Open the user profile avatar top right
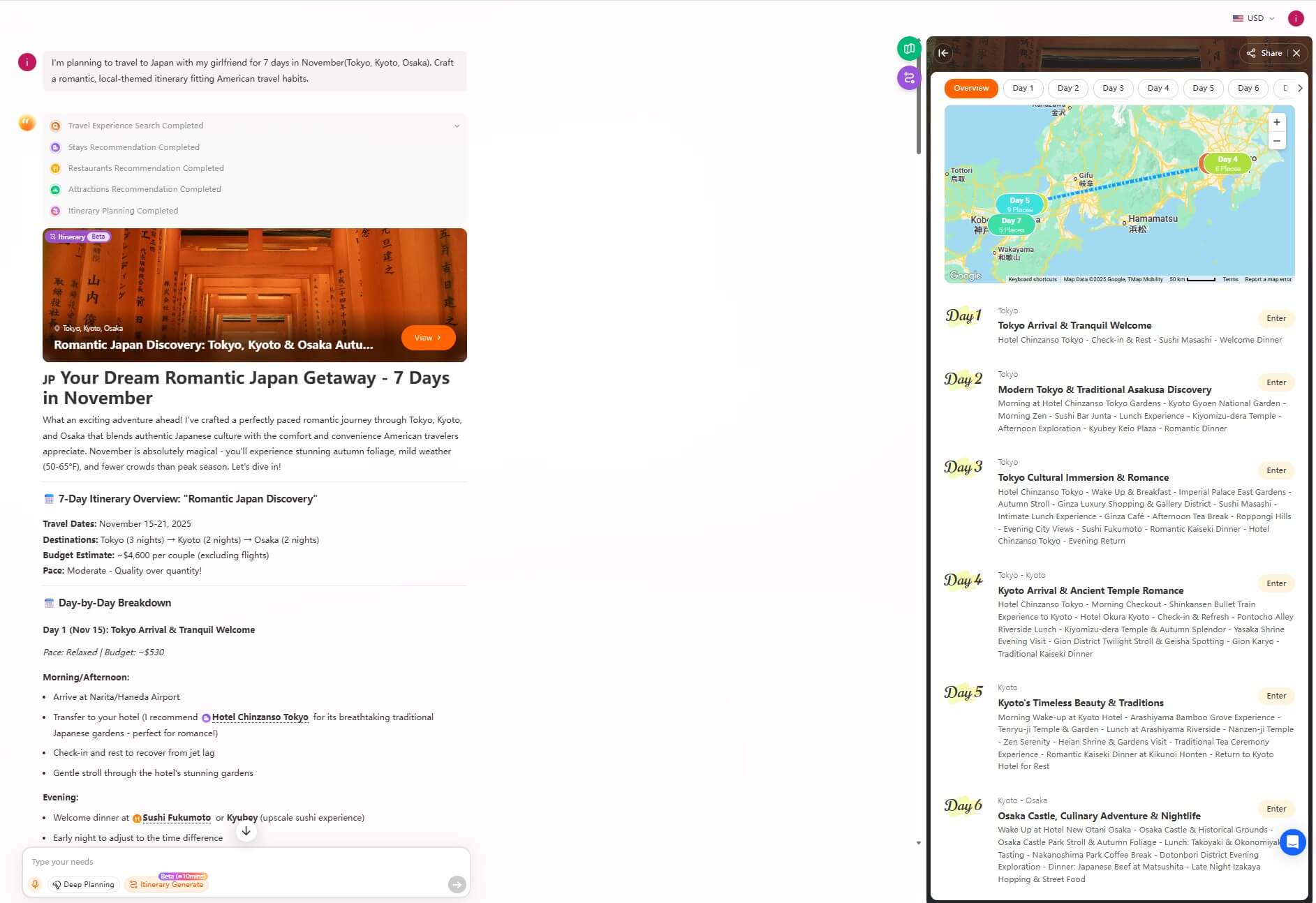 pyautogui.click(x=1296, y=18)
